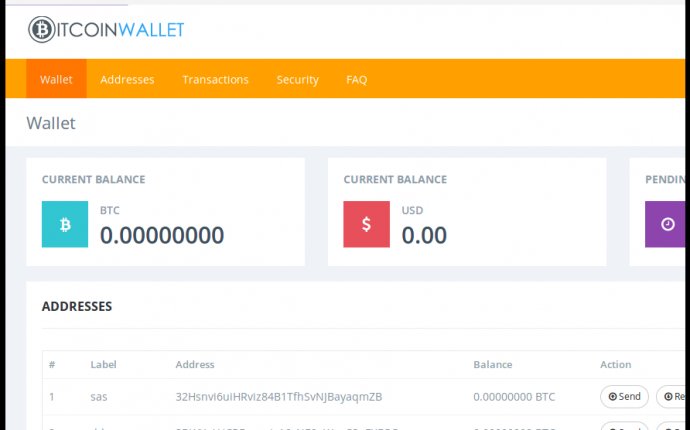
Task: Click the purple pending clock icon
Action: point(665,224)
